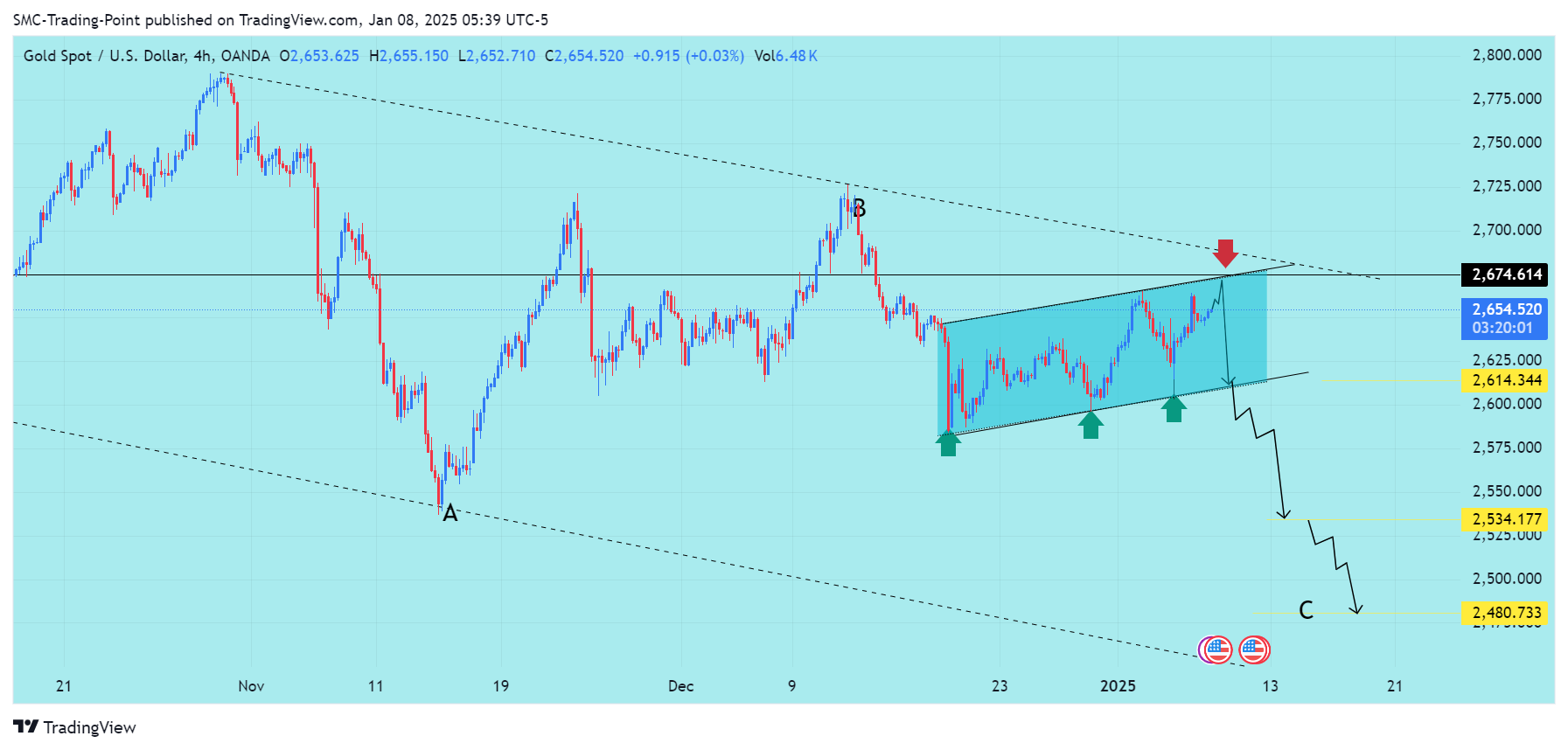The height and width of the screenshot is (750, 1568).
Task: Click the 2,575.000 price axis tick
Action: tap(1507, 448)
